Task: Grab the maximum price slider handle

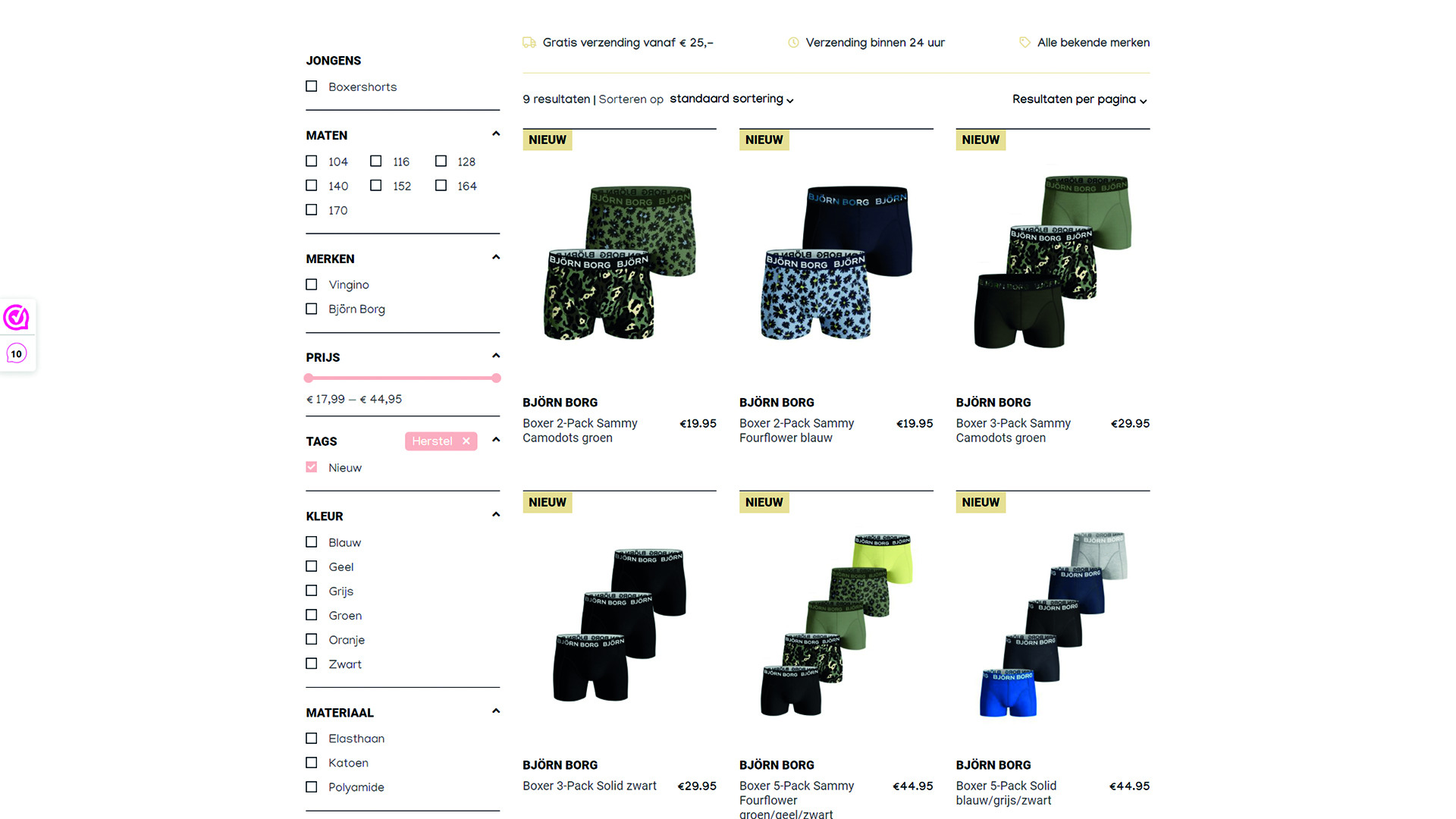Action: [496, 378]
